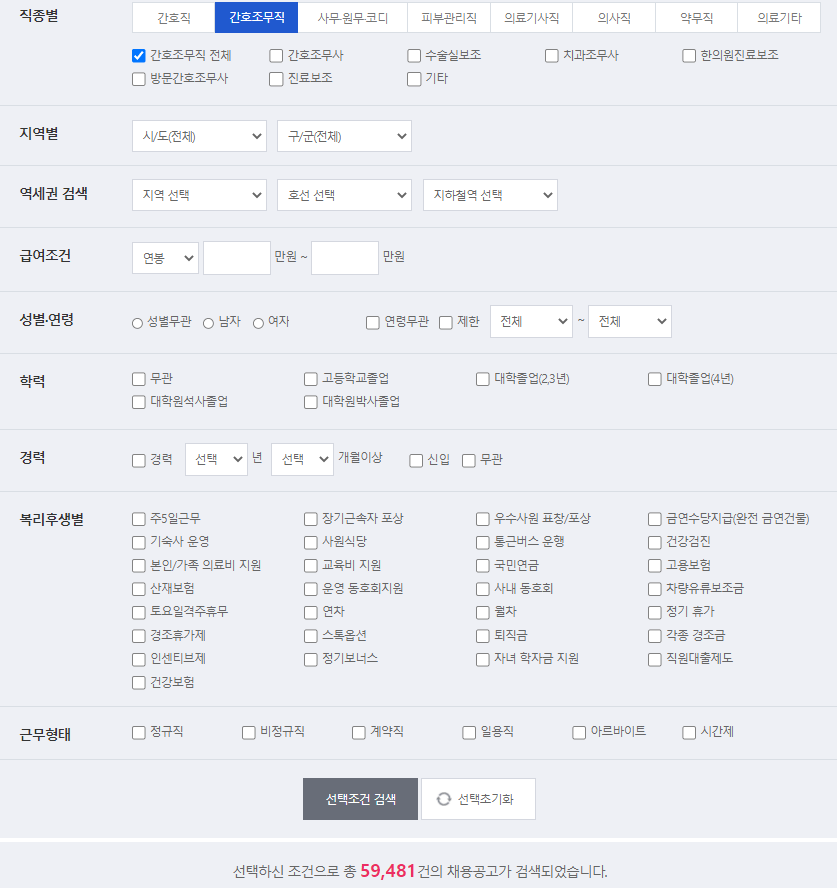Enable the 정규직 employment type
The image size is (837, 888).
coord(137,732)
